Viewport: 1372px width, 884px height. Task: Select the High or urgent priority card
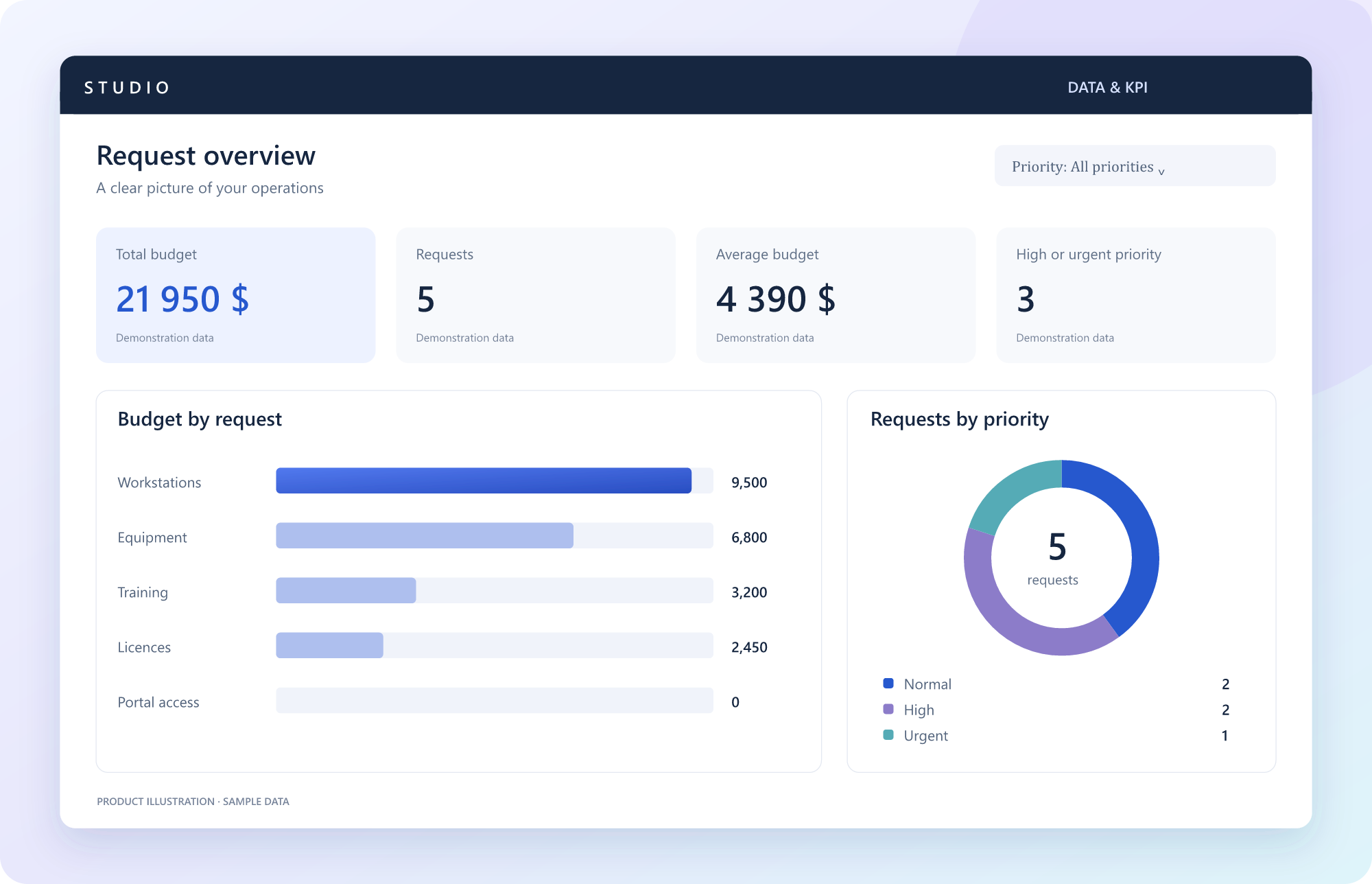point(1136,295)
